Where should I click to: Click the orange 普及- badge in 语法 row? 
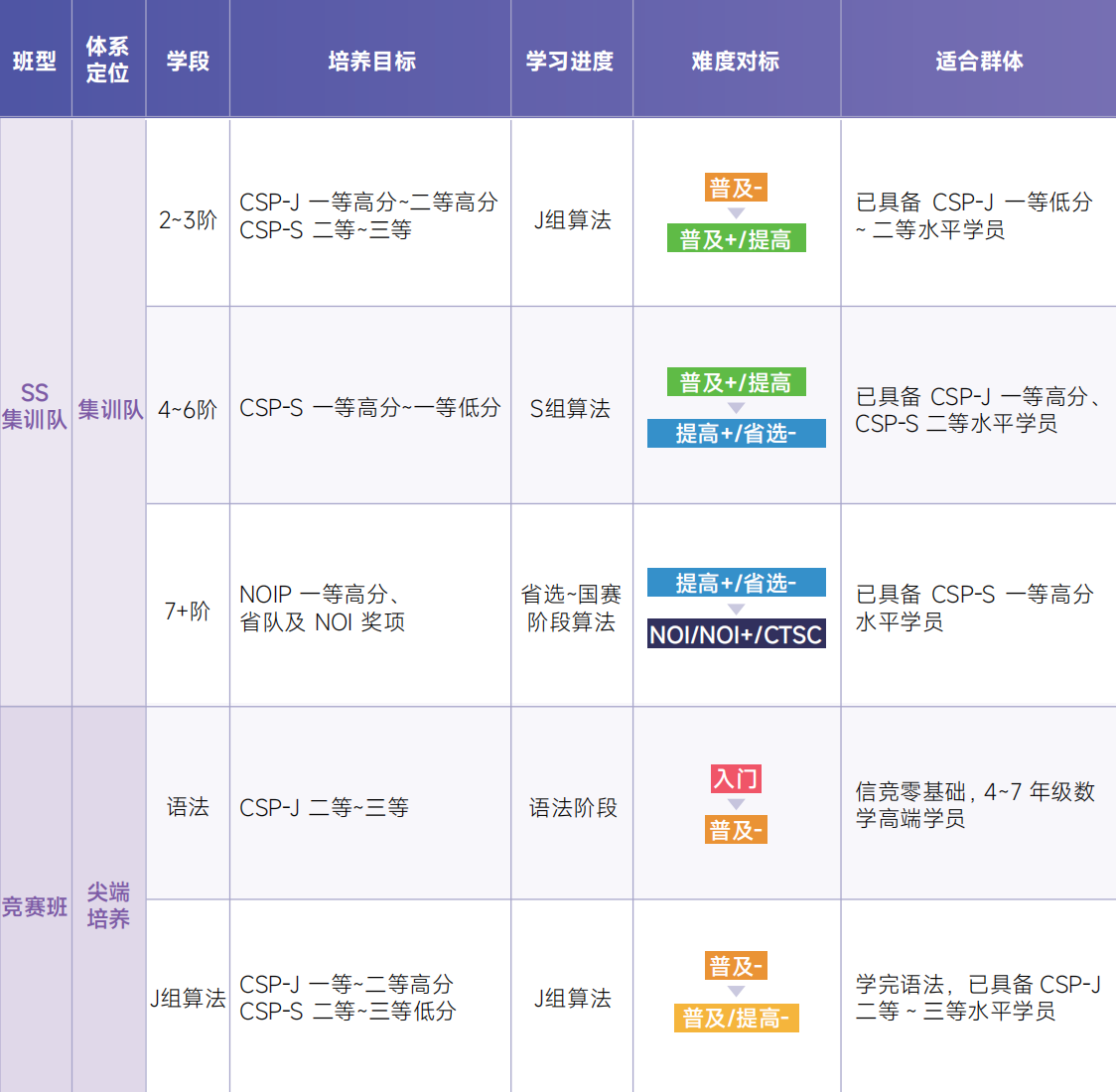(x=736, y=830)
